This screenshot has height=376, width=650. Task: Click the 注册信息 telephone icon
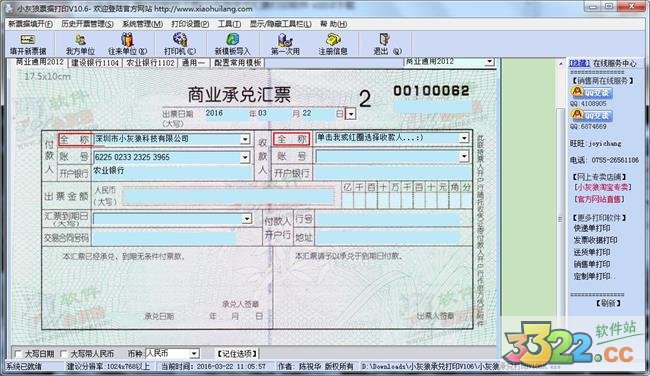333,44
